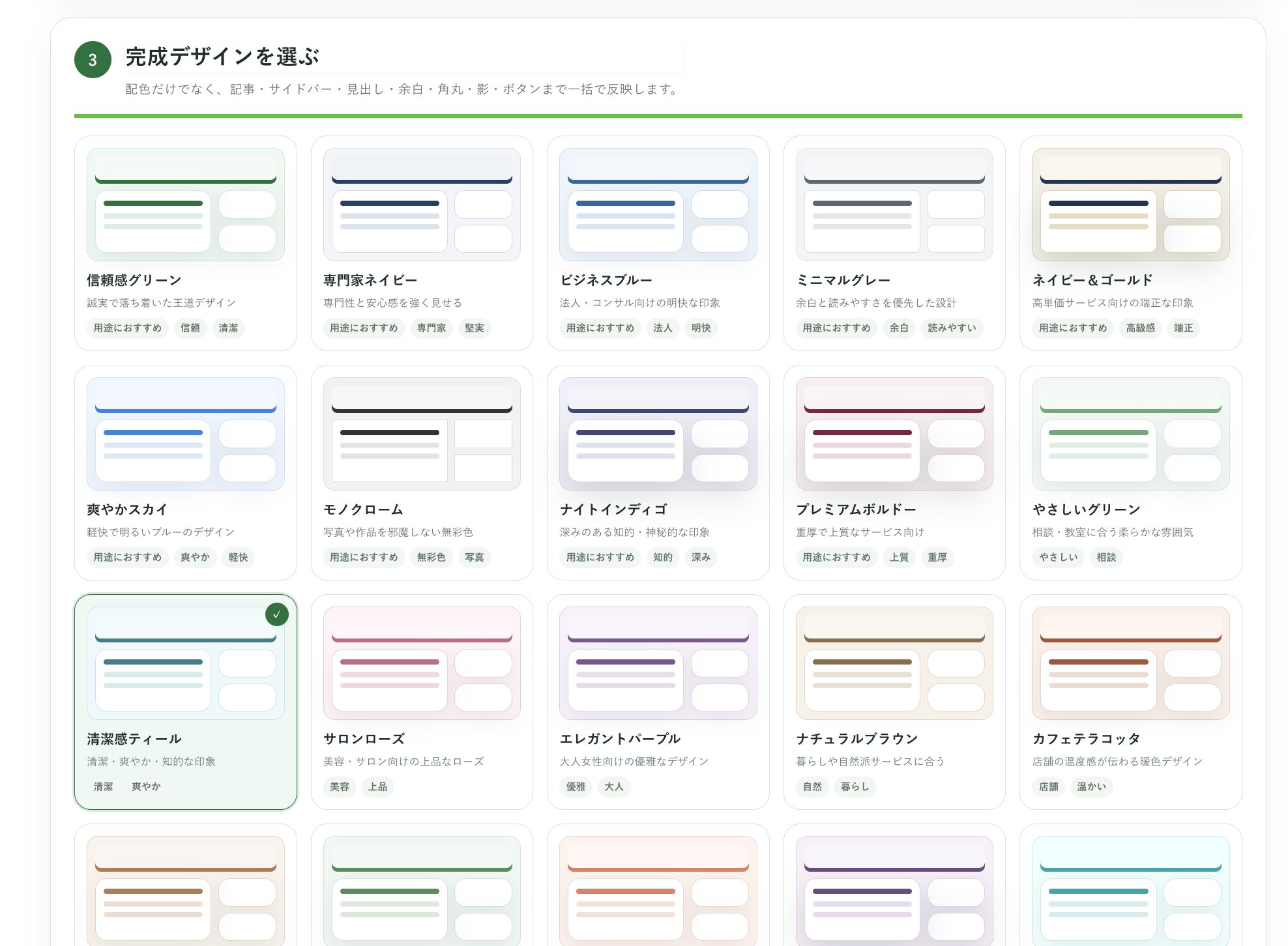Image resolution: width=1288 pixels, height=946 pixels.
Task: Click the 優雅 tag on エレガントパープル
Action: click(x=576, y=786)
